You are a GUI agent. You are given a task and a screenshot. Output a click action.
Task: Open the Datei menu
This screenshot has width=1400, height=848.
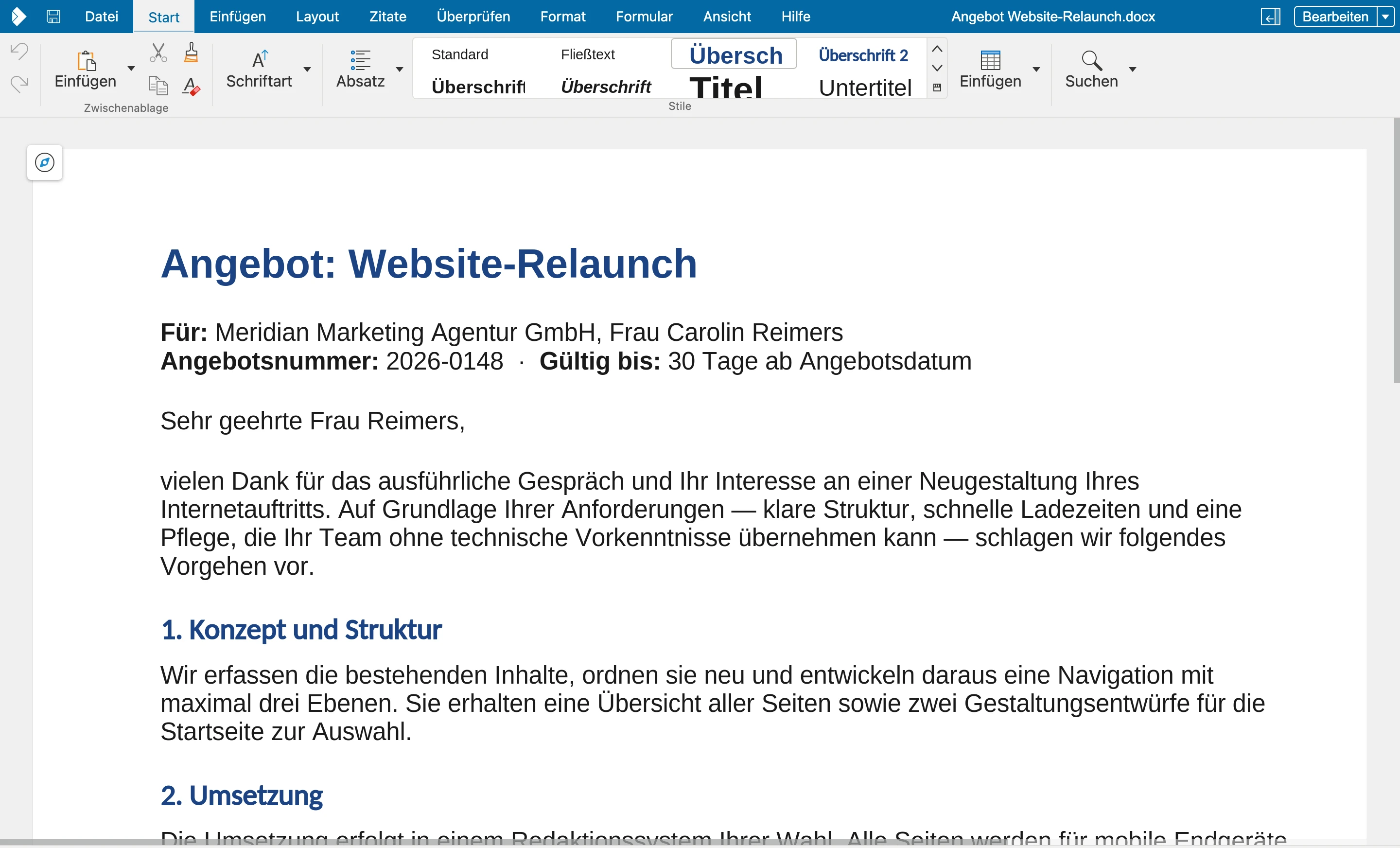pyautogui.click(x=102, y=17)
